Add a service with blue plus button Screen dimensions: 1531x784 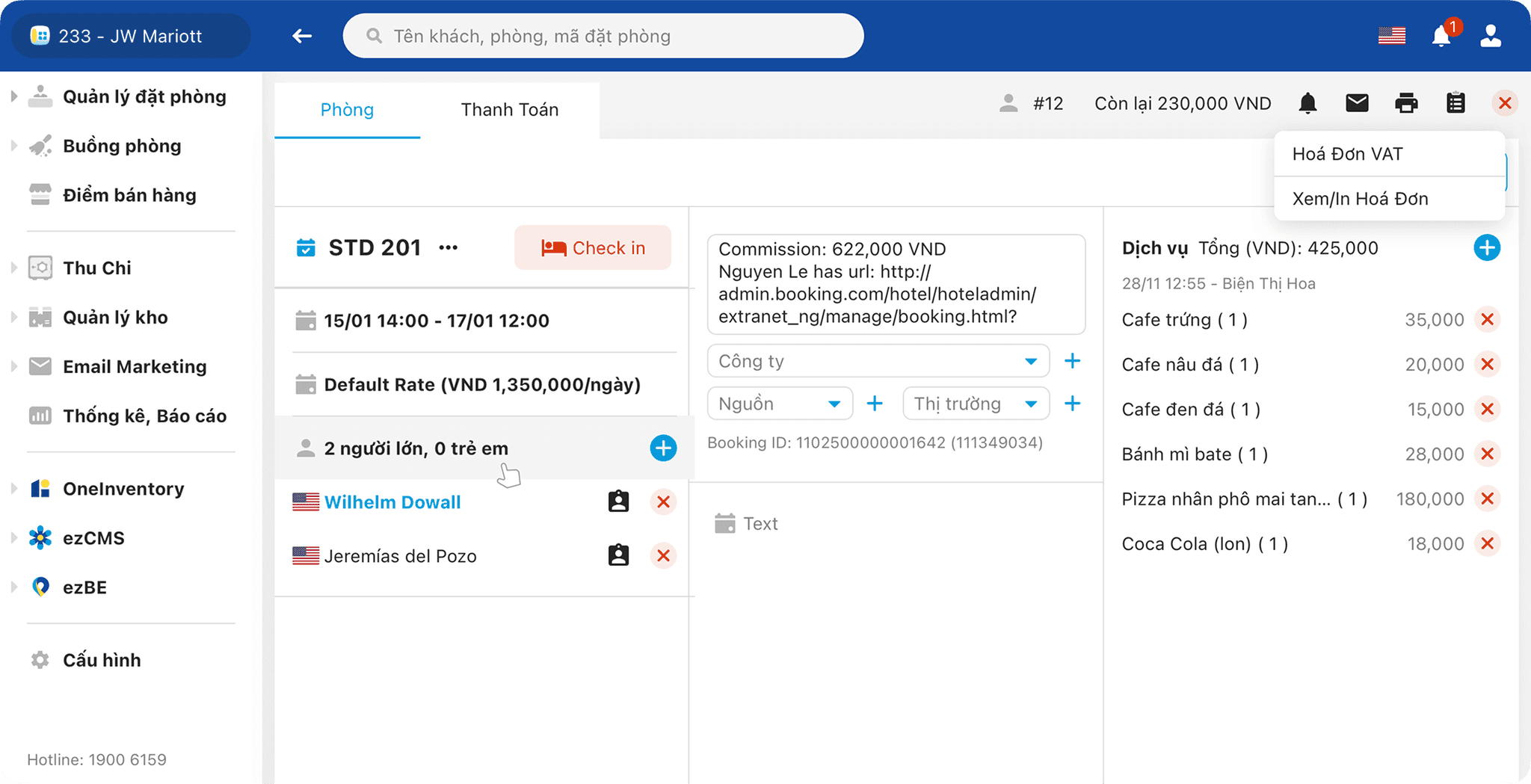coord(1487,247)
